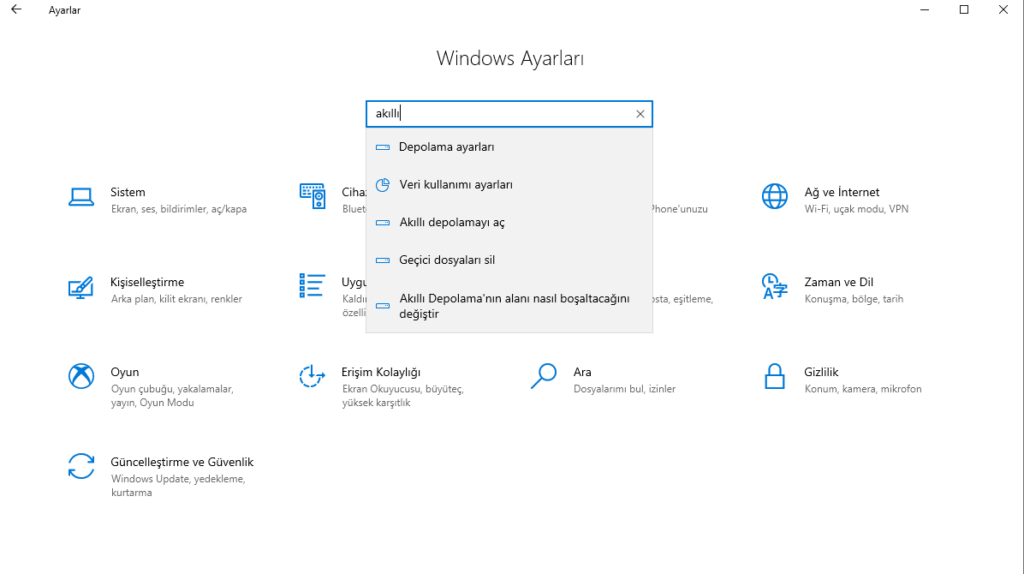Screen dimensions: 1024x574
Task: Click the text 'Wi-Fi, uçak modu, VPN'
Action: (856, 209)
